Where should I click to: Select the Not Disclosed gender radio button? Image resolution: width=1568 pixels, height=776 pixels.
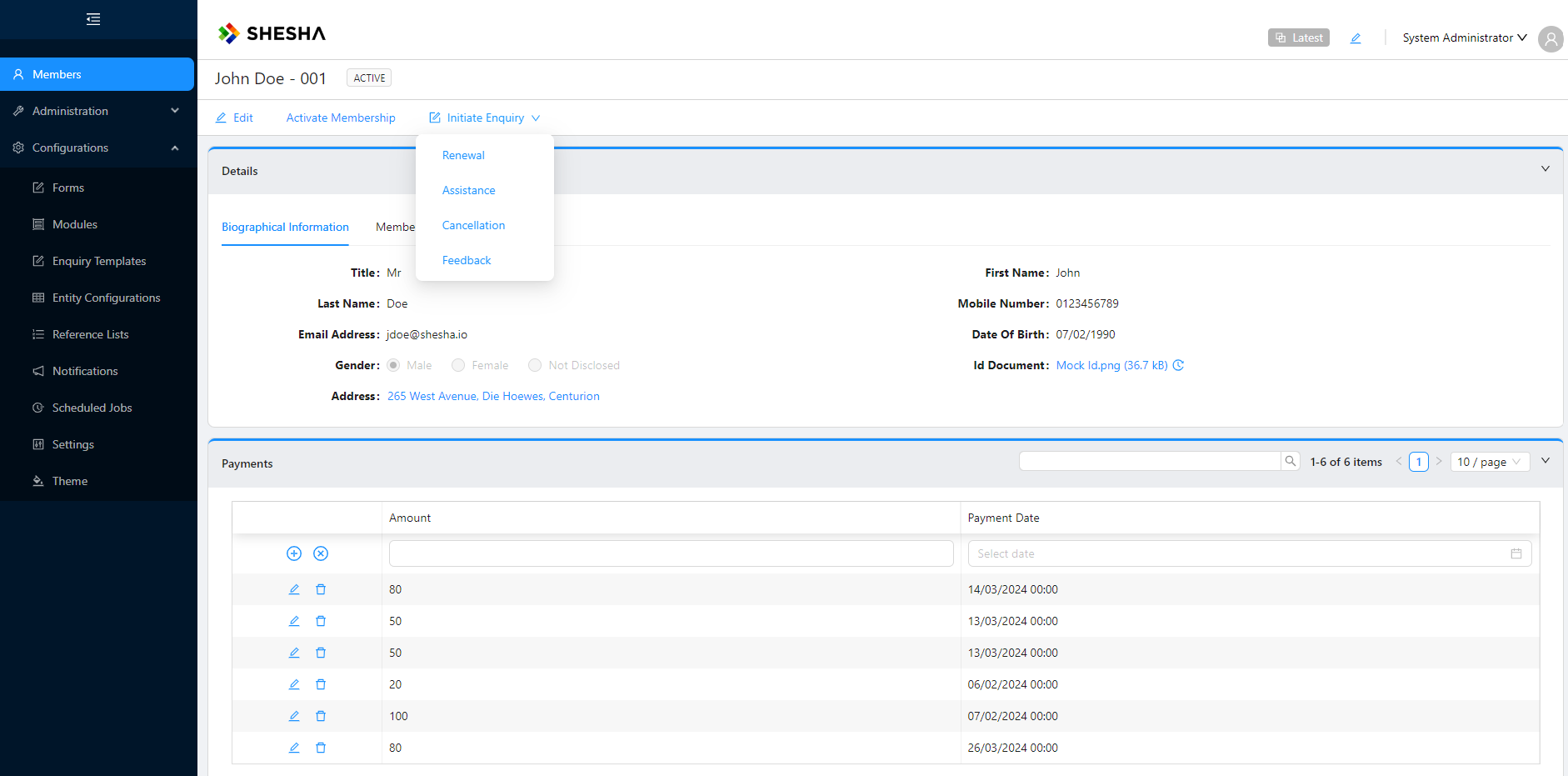point(535,365)
